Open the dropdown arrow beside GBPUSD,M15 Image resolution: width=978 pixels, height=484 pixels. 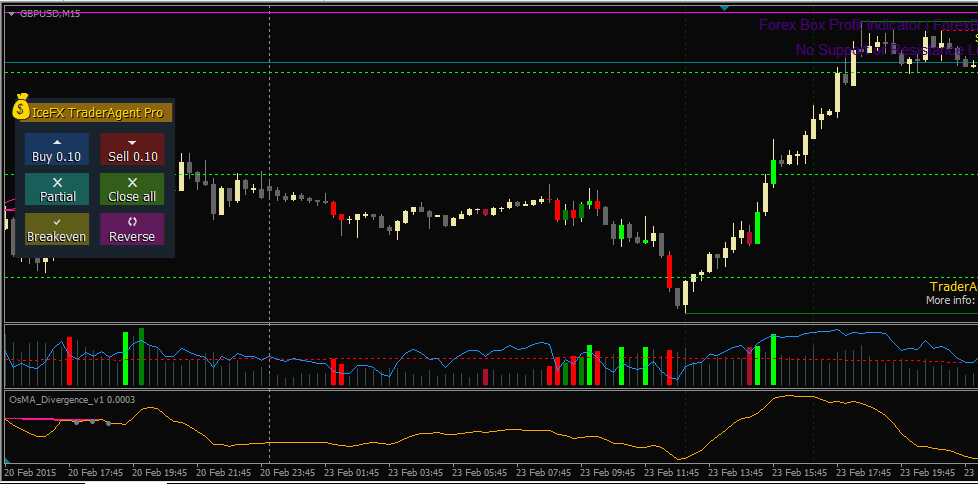pos(11,13)
